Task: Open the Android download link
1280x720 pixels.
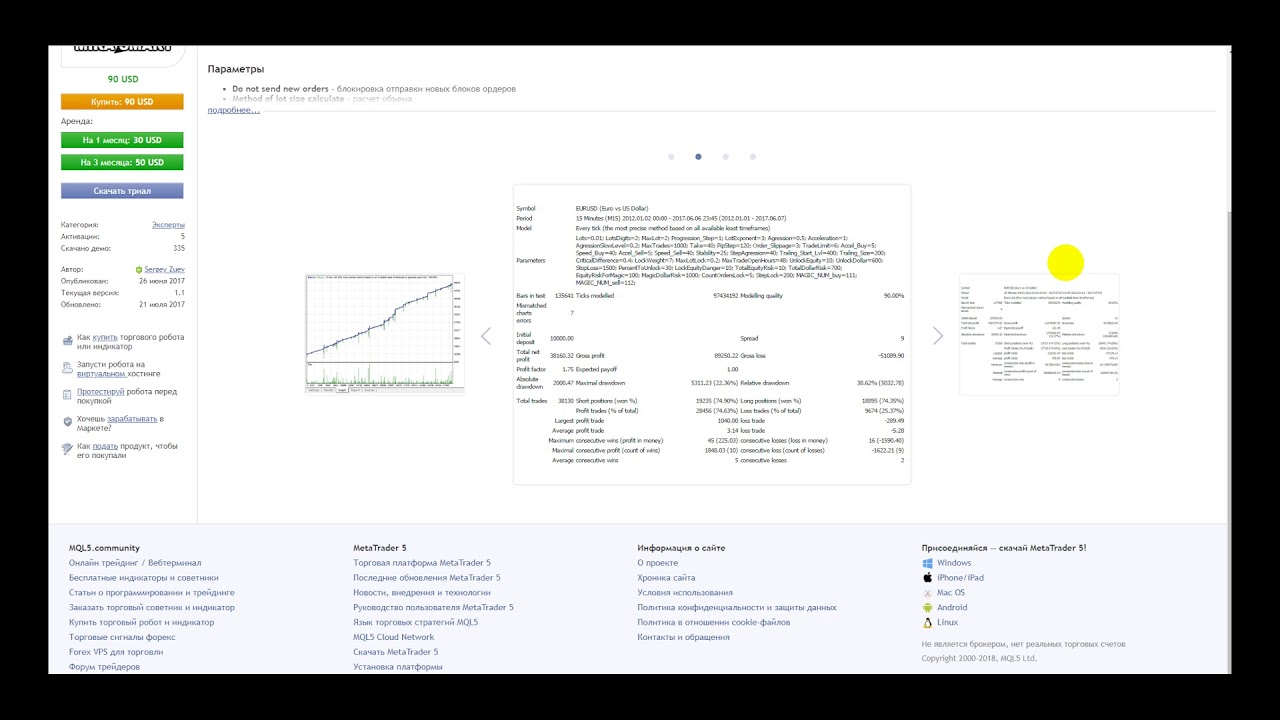Action: pos(952,607)
